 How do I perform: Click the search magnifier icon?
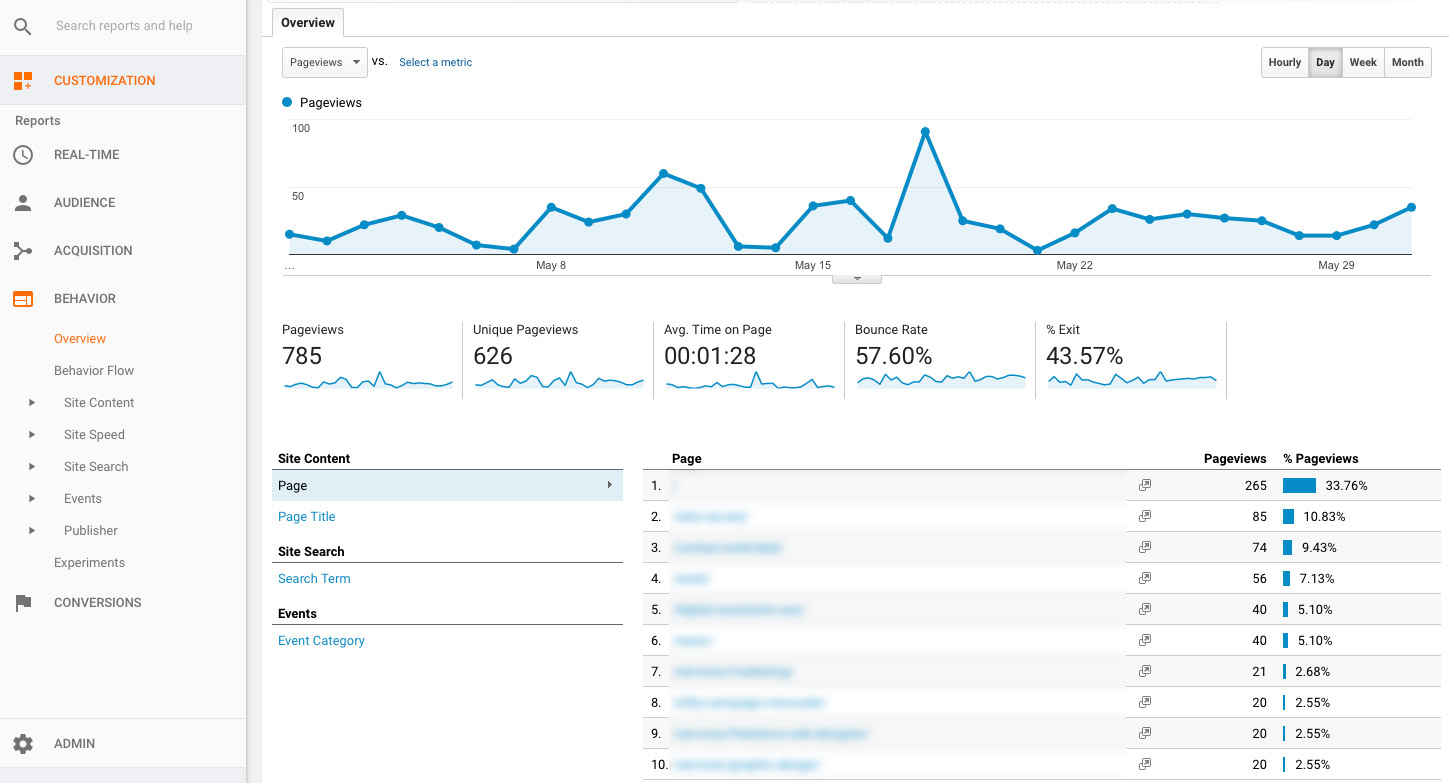[23, 26]
